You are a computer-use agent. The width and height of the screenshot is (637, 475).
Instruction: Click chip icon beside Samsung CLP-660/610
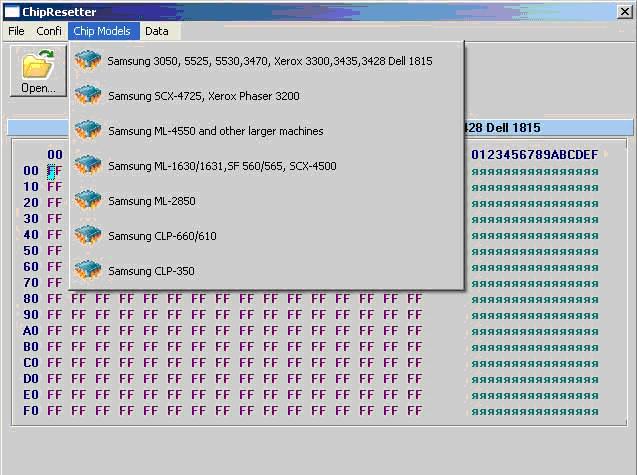[88, 236]
